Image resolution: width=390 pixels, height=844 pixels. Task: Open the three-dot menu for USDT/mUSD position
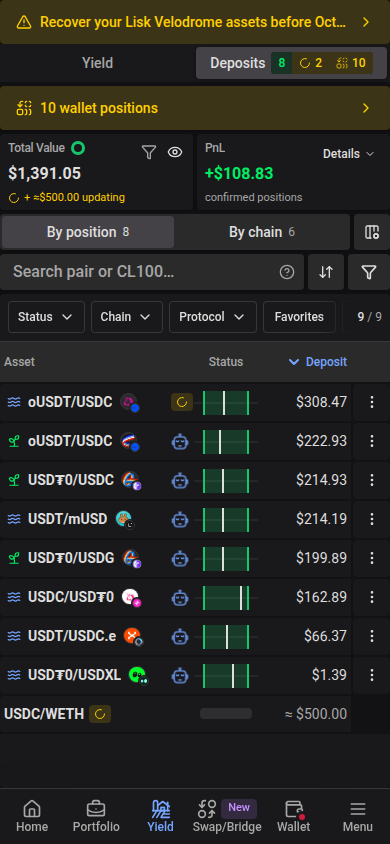[x=371, y=519]
